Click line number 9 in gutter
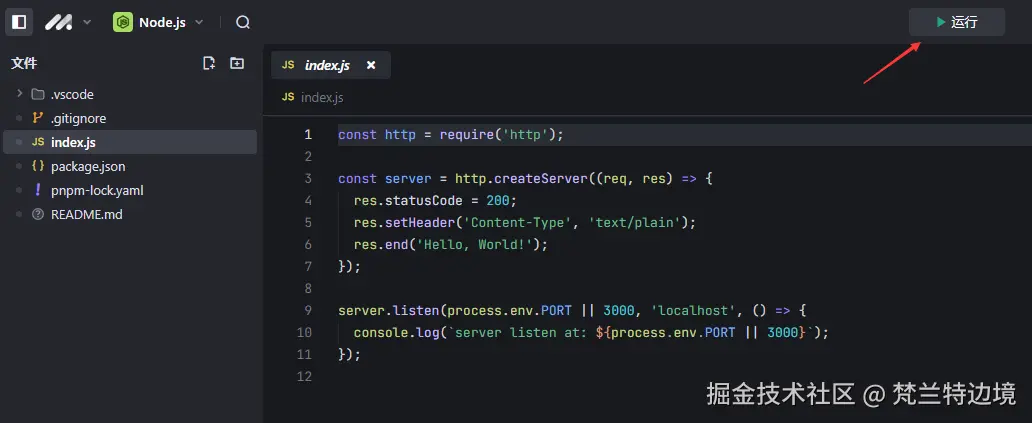The height and width of the screenshot is (423, 1032). [307, 311]
